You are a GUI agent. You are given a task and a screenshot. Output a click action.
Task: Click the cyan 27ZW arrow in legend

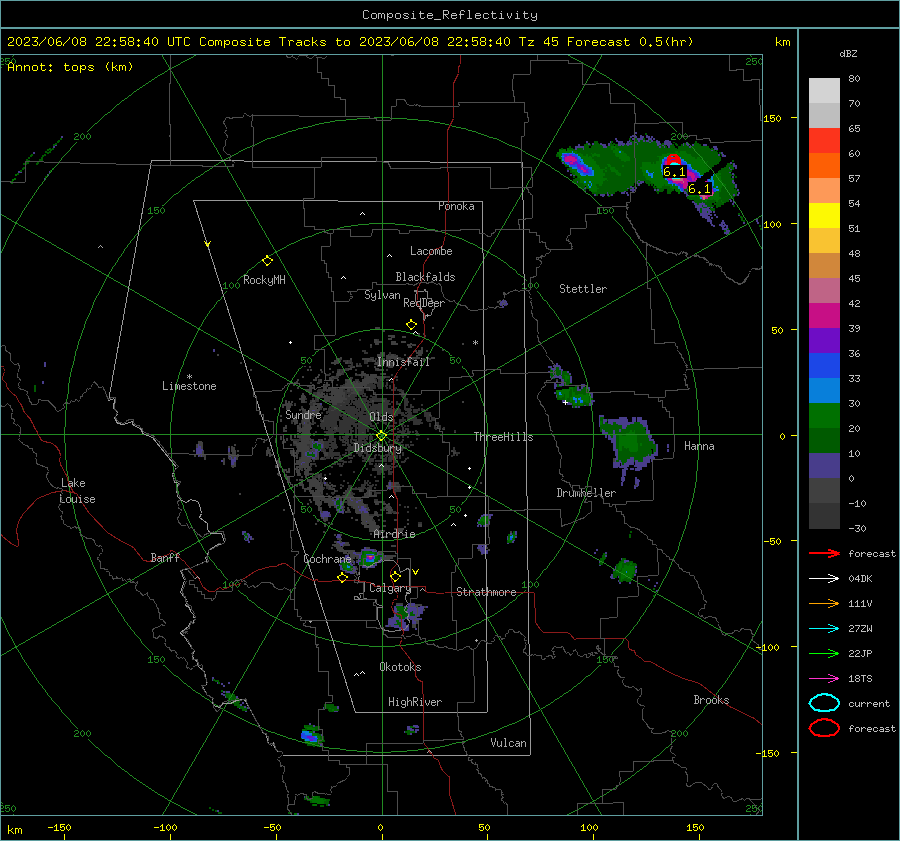824,629
